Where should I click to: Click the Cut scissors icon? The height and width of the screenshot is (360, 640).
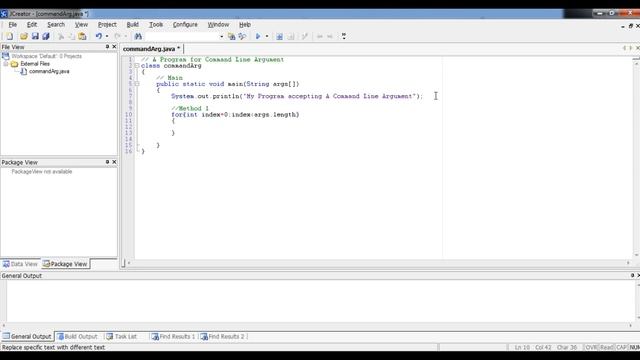[61, 36]
